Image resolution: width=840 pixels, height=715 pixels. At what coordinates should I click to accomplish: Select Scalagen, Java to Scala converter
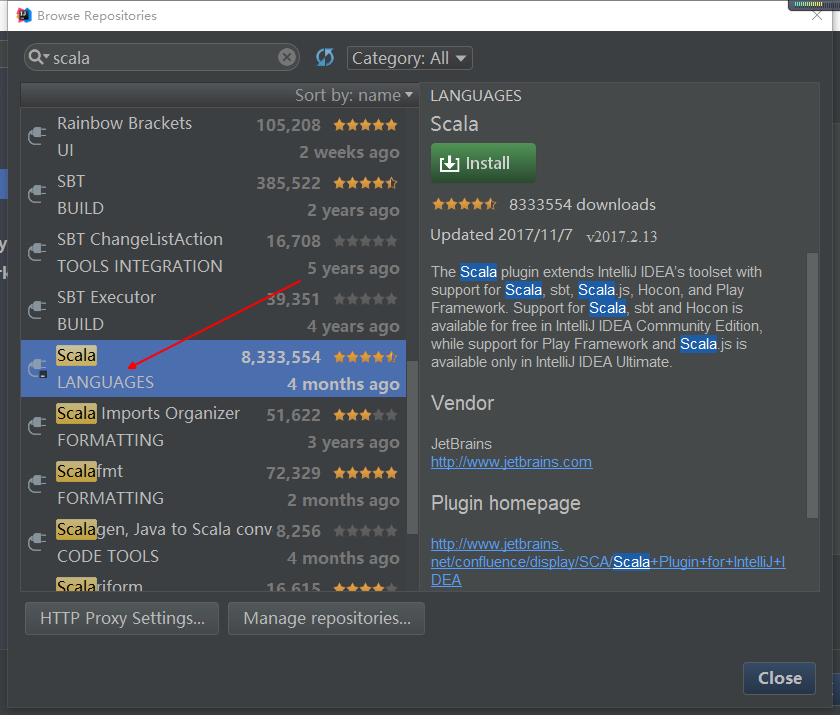point(213,541)
